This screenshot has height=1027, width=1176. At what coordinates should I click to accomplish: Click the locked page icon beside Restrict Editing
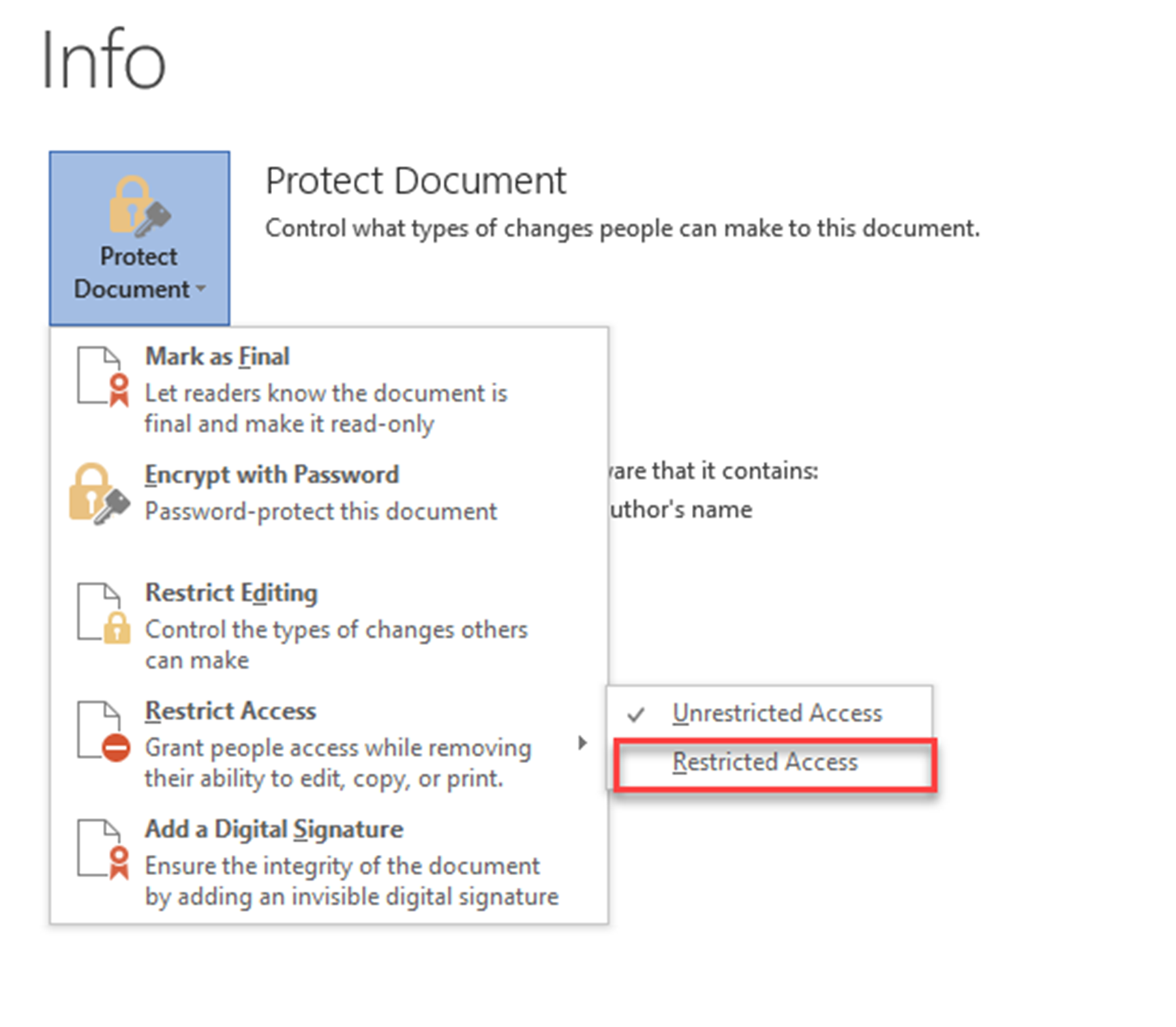(102, 613)
